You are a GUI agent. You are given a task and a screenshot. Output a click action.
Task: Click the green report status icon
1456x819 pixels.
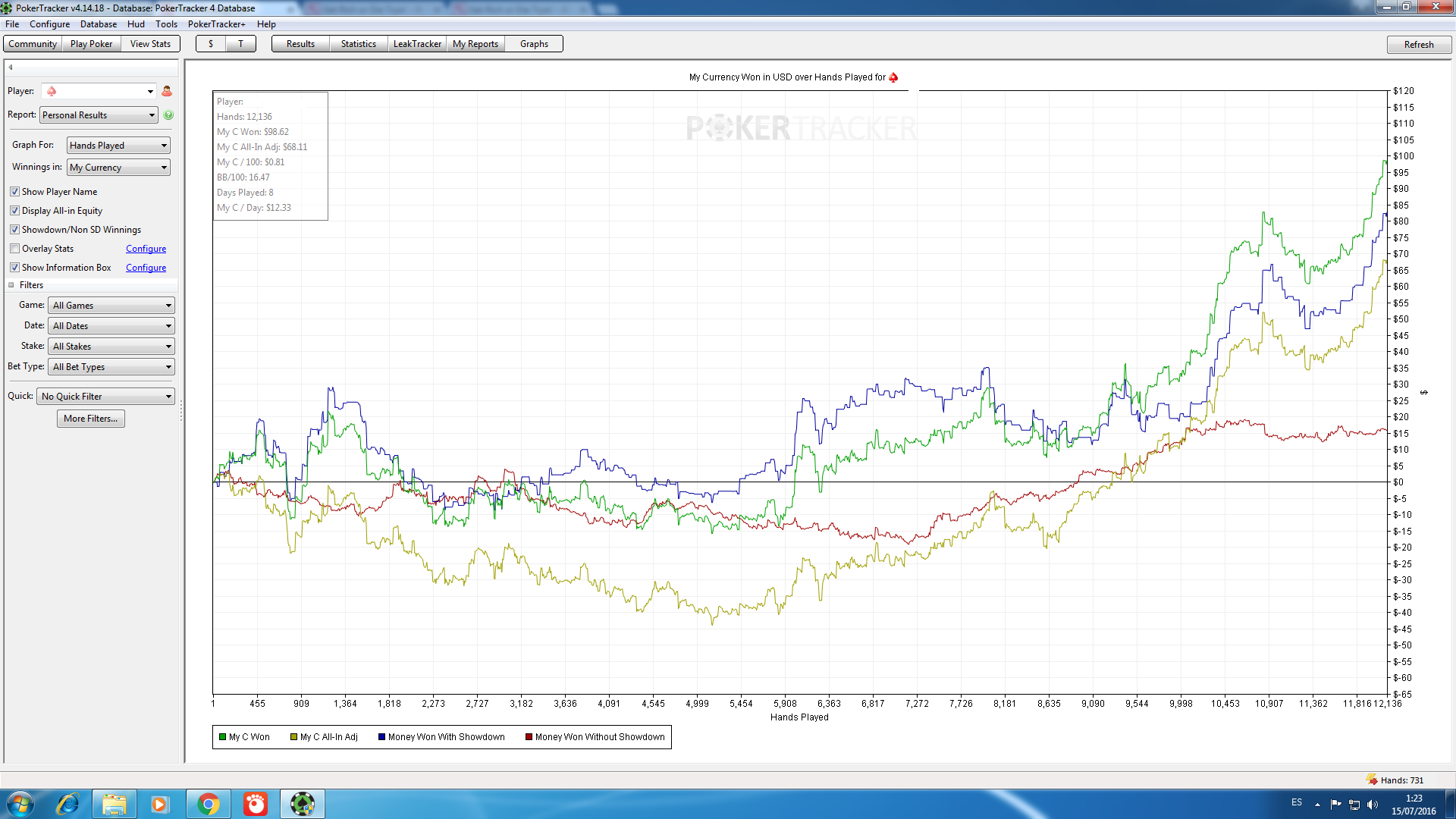click(x=168, y=115)
